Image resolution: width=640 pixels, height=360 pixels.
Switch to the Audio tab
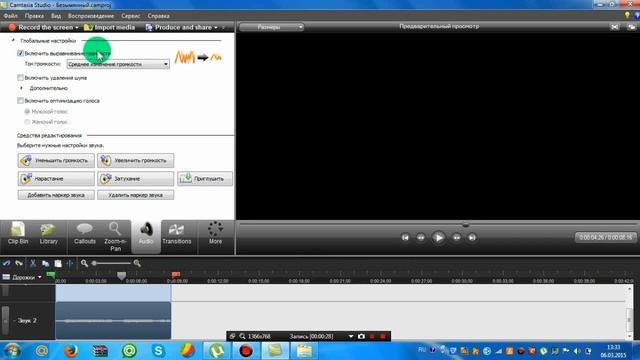[146, 236]
